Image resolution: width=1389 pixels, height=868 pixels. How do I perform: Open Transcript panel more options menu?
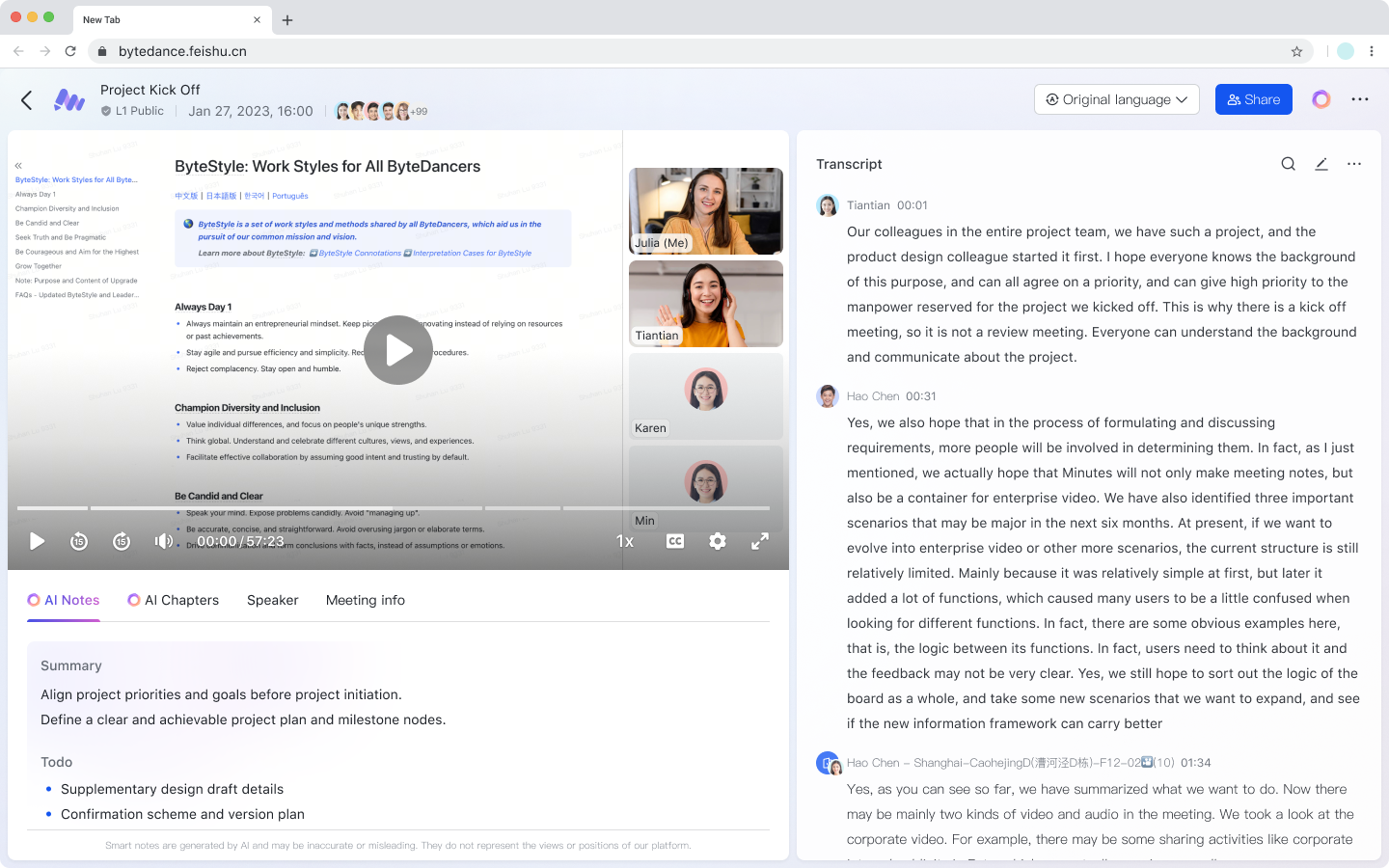click(1354, 164)
